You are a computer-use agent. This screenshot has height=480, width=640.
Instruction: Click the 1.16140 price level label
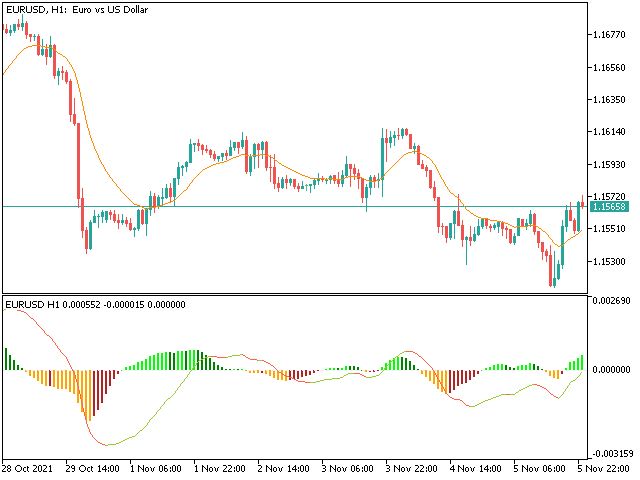[609, 132]
